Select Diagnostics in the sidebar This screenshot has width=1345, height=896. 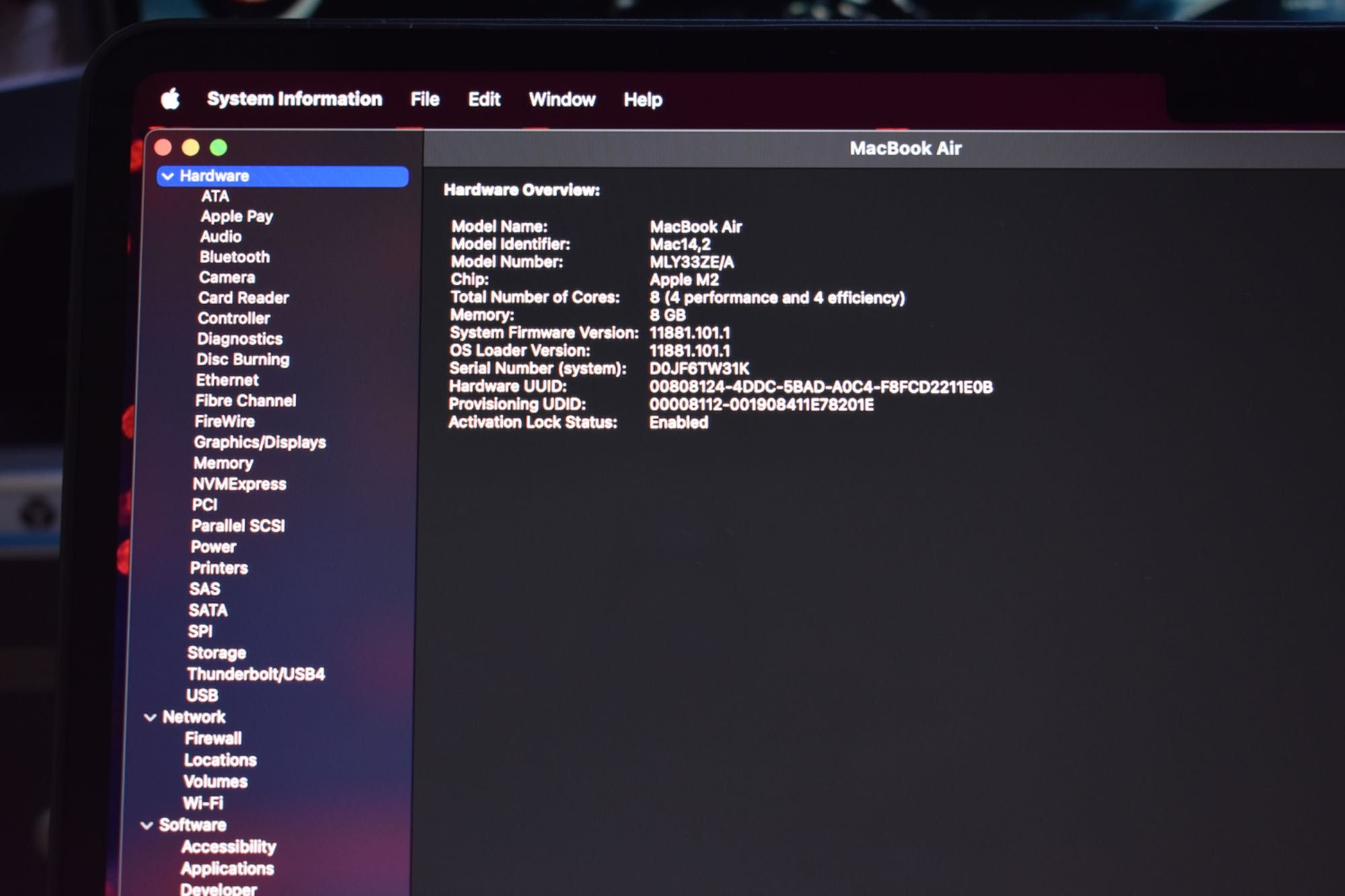point(239,339)
